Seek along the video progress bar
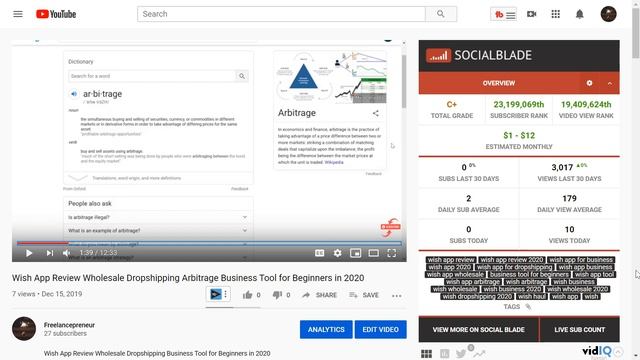The image size is (640, 360). (x=209, y=243)
